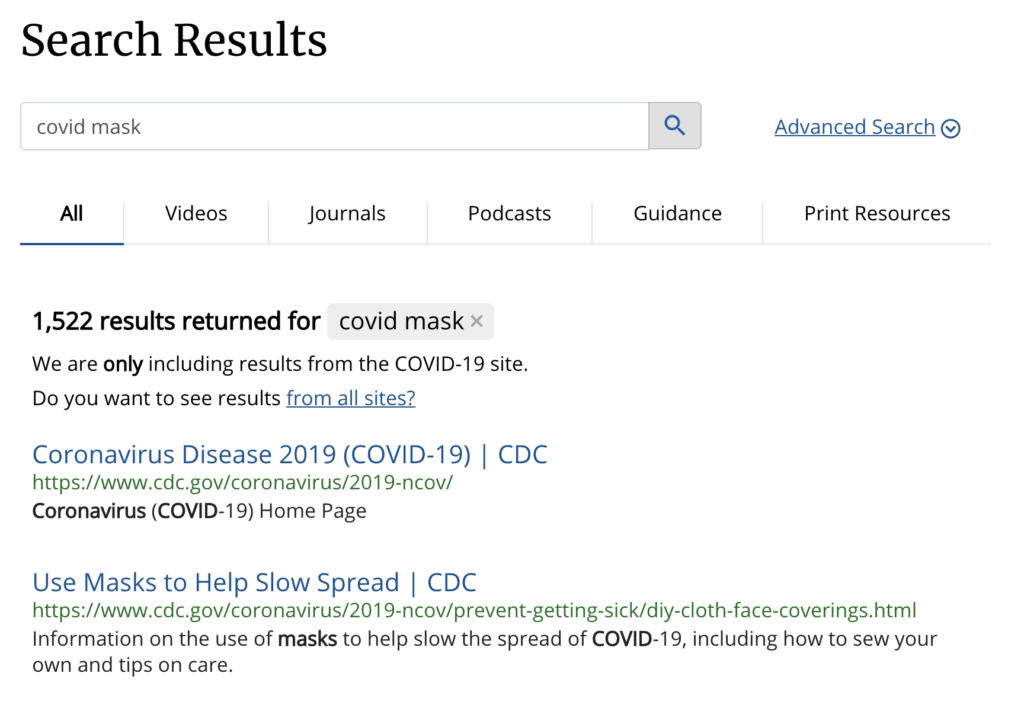Click into the covid mask search field
Viewport: 1024px width, 718px height.
point(334,126)
